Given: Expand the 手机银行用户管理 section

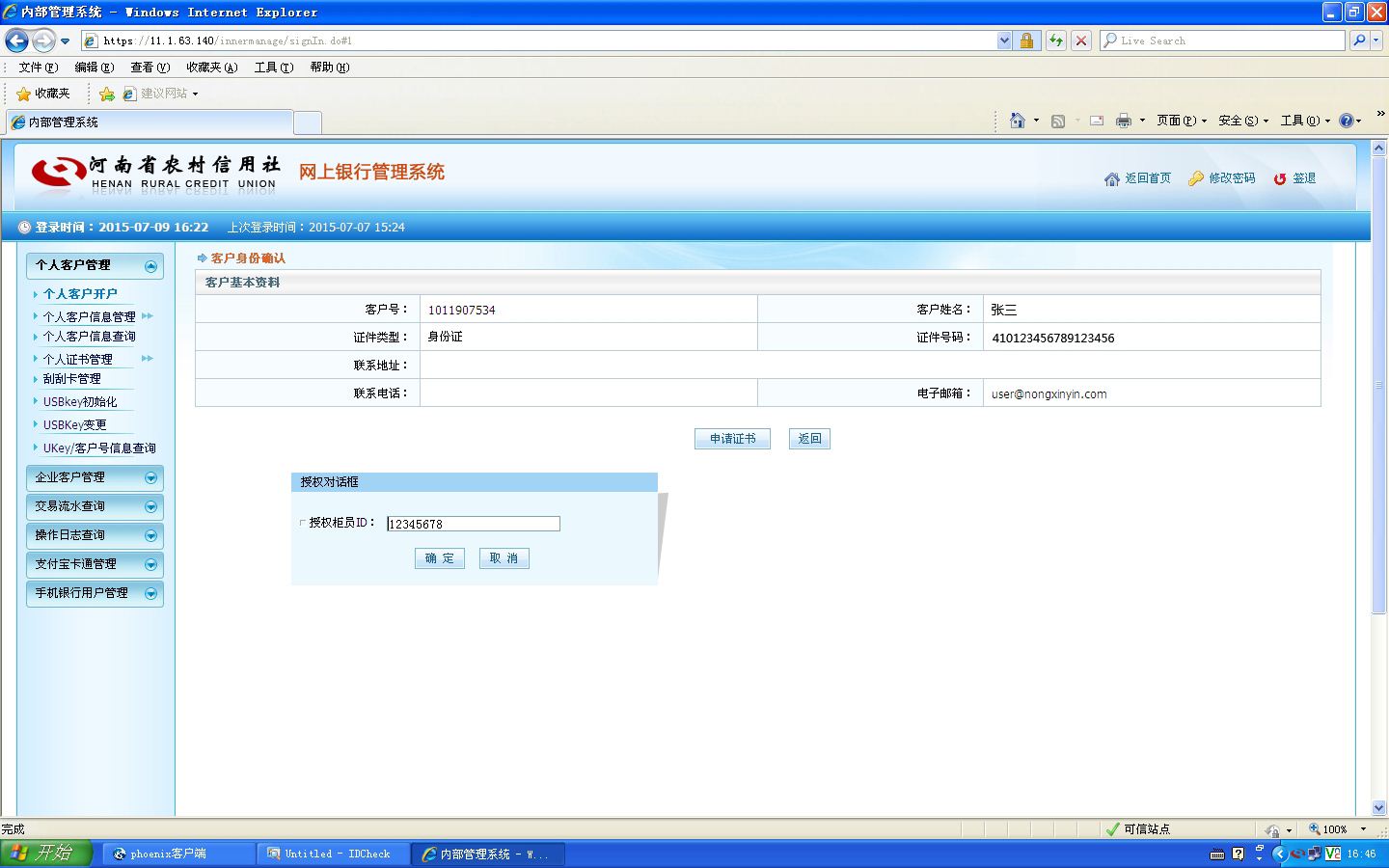Looking at the screenshot, I should pos(95,593).
